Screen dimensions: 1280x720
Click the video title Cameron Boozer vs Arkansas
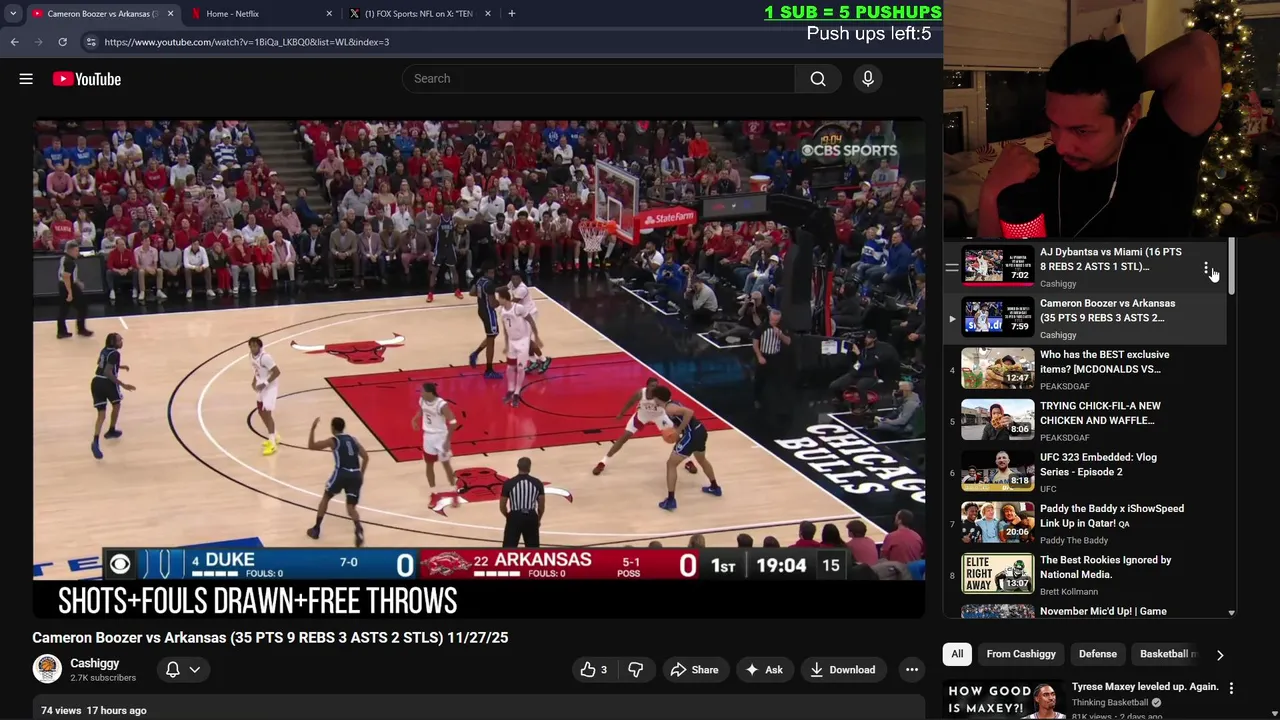pyautogui.click(x=270, y=637)
